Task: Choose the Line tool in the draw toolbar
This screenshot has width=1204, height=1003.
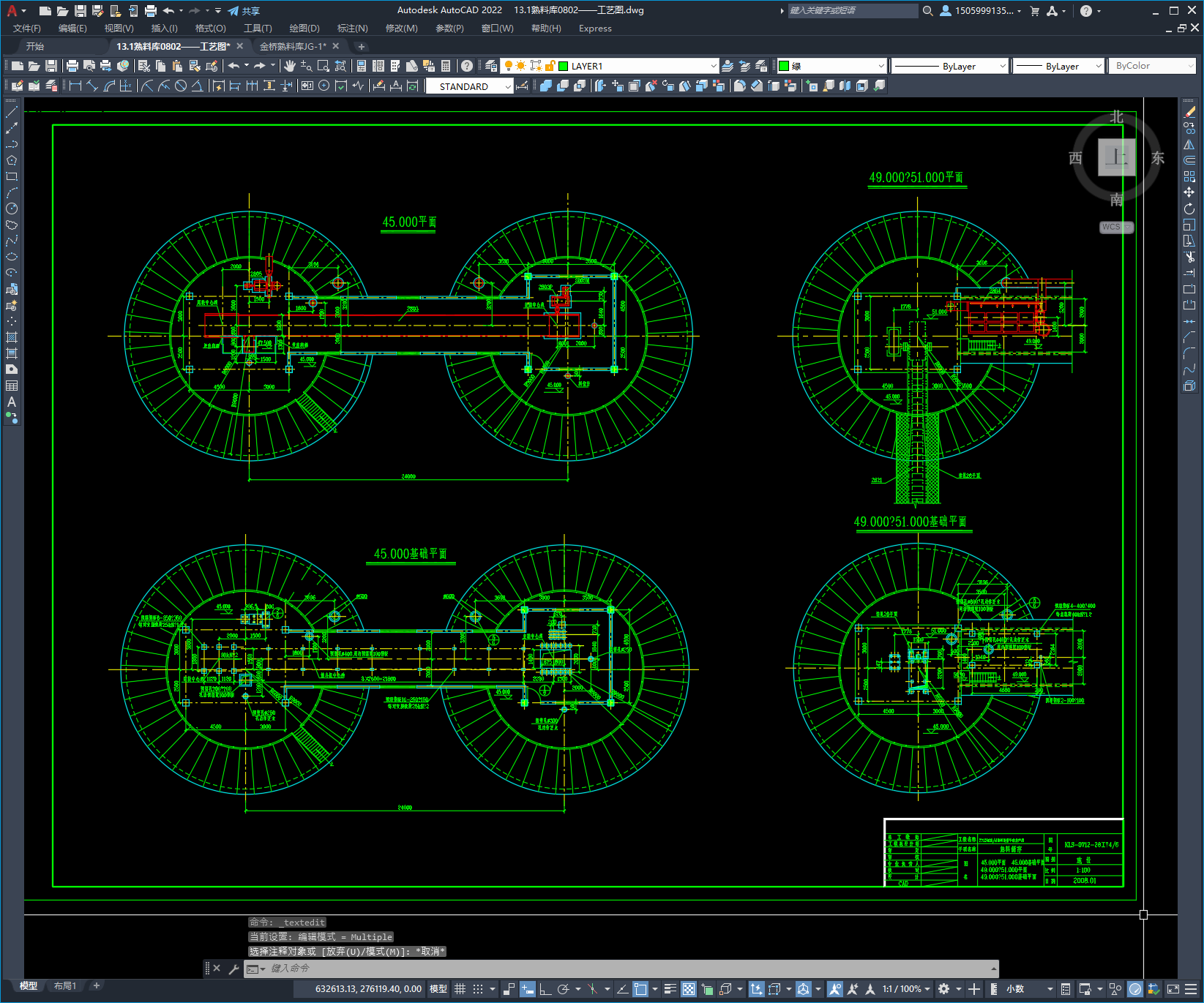Action: coord(12,112)
